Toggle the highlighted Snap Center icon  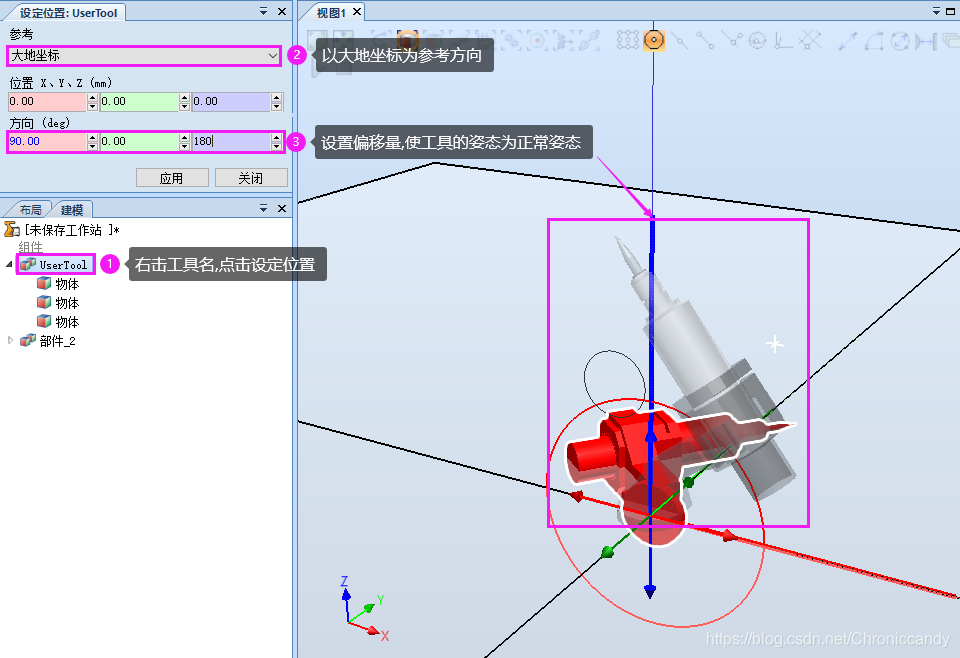(x=654, y=40)
